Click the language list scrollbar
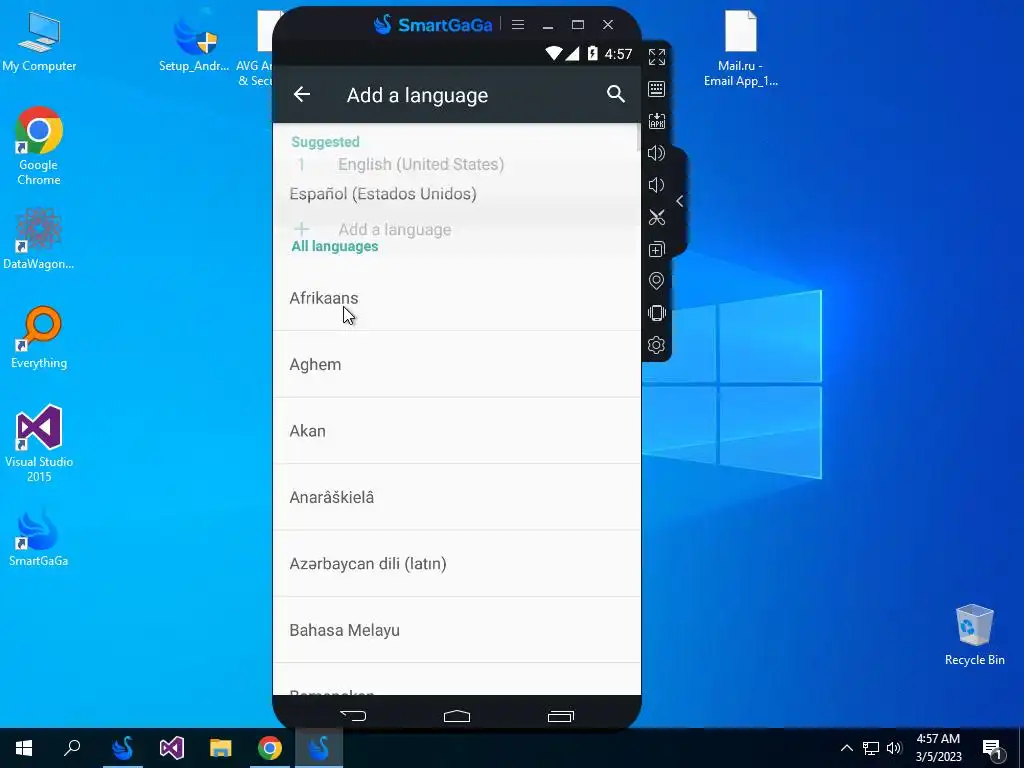1024x768 pixels. click(638, 138)
